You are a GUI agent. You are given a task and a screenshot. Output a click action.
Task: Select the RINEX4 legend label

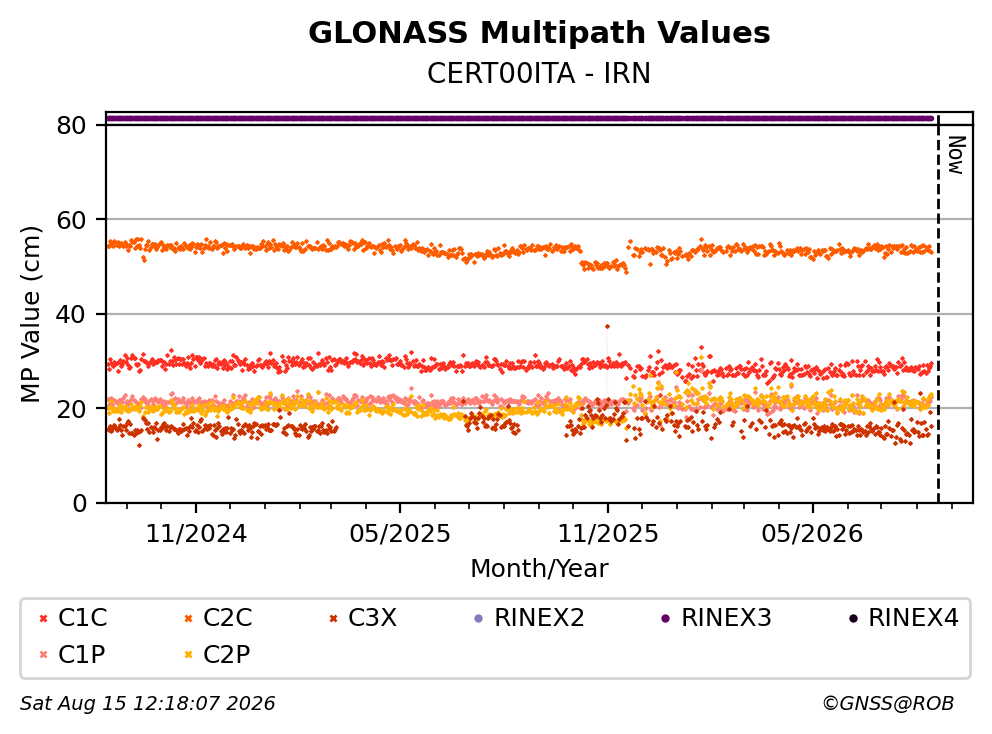(914, 618)
